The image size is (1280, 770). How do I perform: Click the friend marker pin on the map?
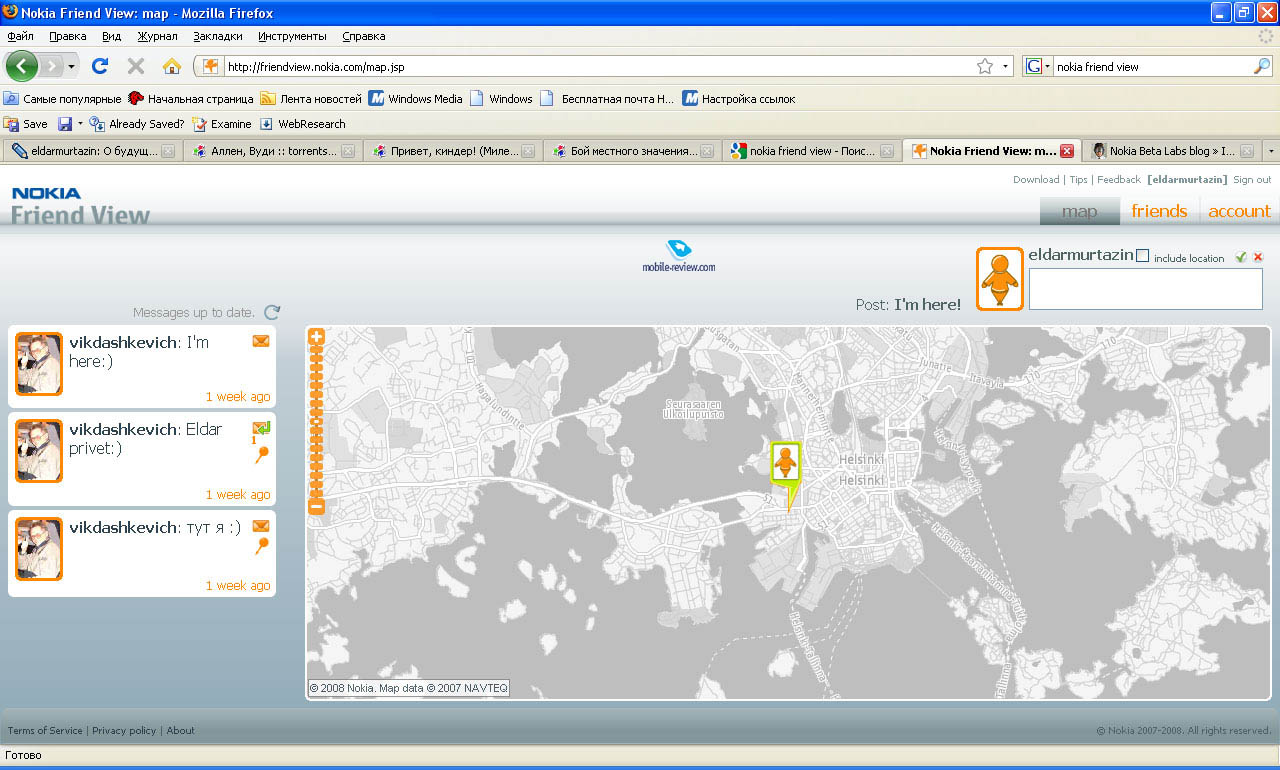click(x=786, y=465)
